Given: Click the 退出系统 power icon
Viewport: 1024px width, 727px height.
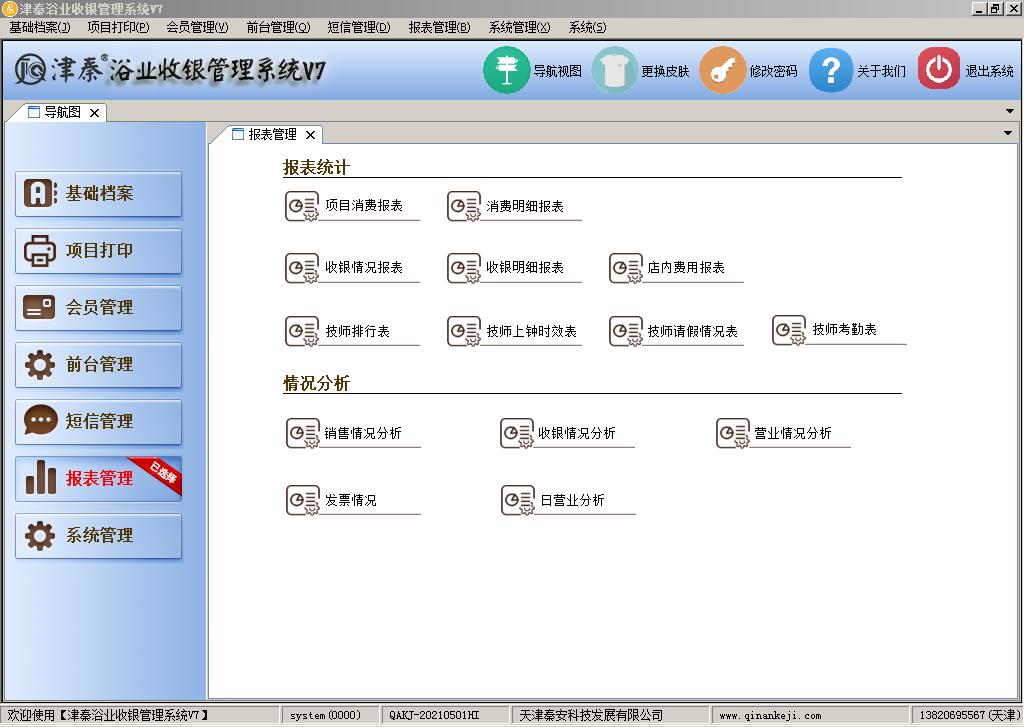Looking at the screenshot, I should [x=938, y=71].
